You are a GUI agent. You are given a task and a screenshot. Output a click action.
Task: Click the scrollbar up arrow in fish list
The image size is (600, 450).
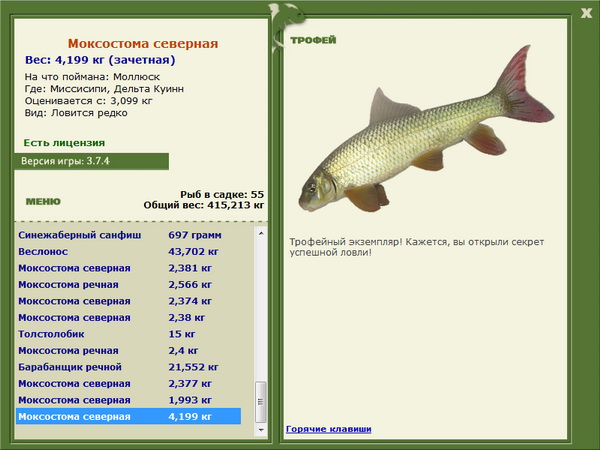coord(261,233)
